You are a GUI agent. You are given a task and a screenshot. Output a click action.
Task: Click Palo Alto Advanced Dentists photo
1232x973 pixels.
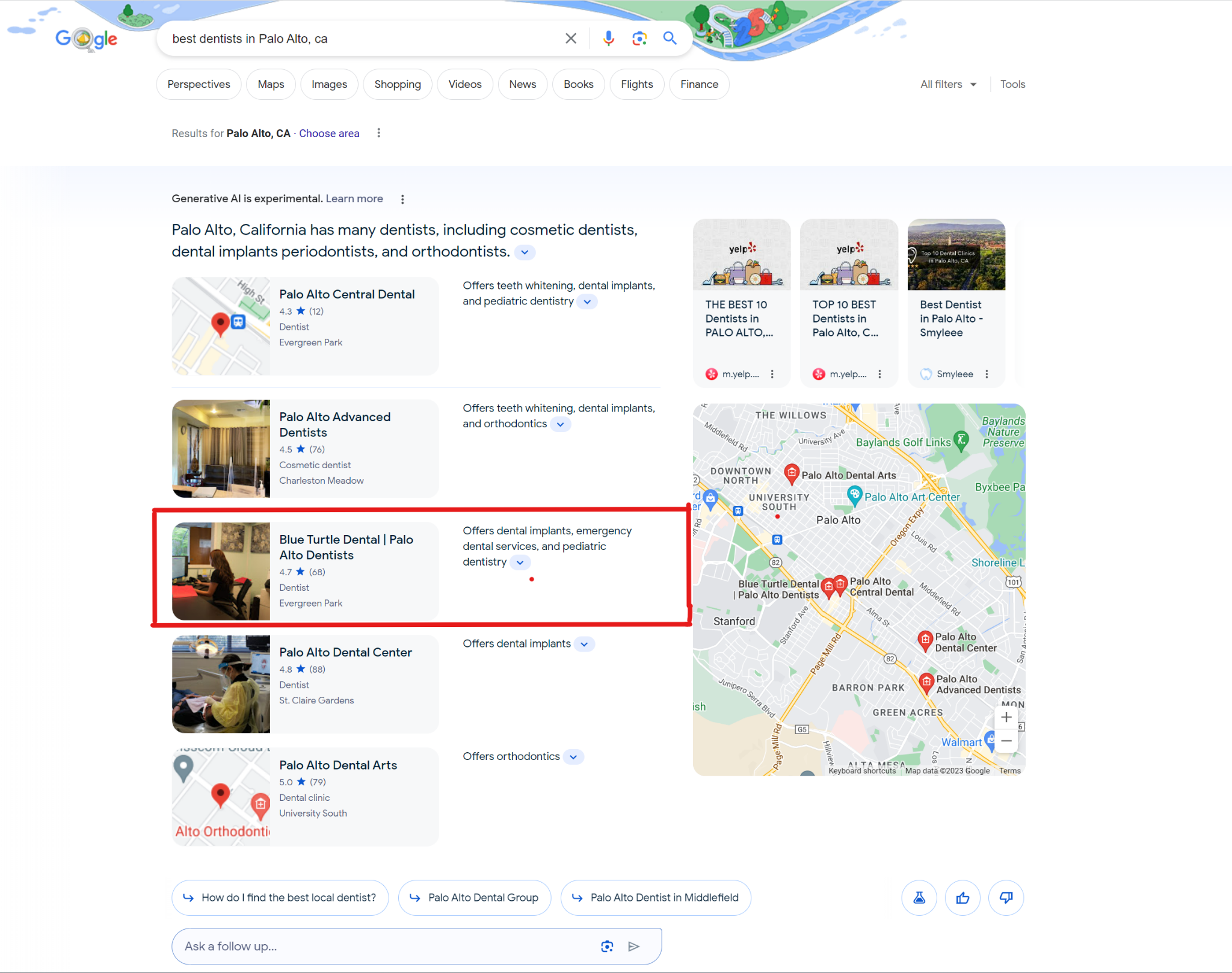click(221, 449)
